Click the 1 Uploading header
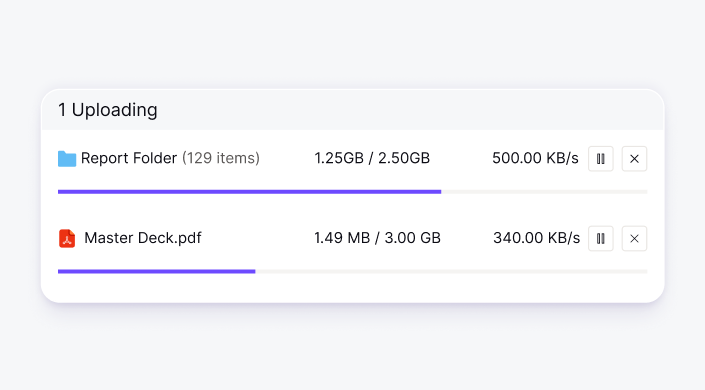705x390 pixels. (x=108, y=110)
